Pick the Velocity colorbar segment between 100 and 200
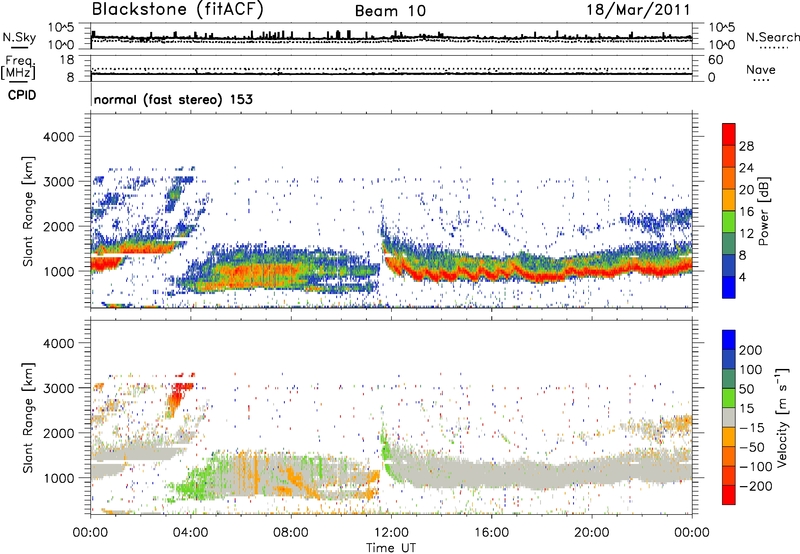Screen dimensions: 800x554 [x=729, y=359]
